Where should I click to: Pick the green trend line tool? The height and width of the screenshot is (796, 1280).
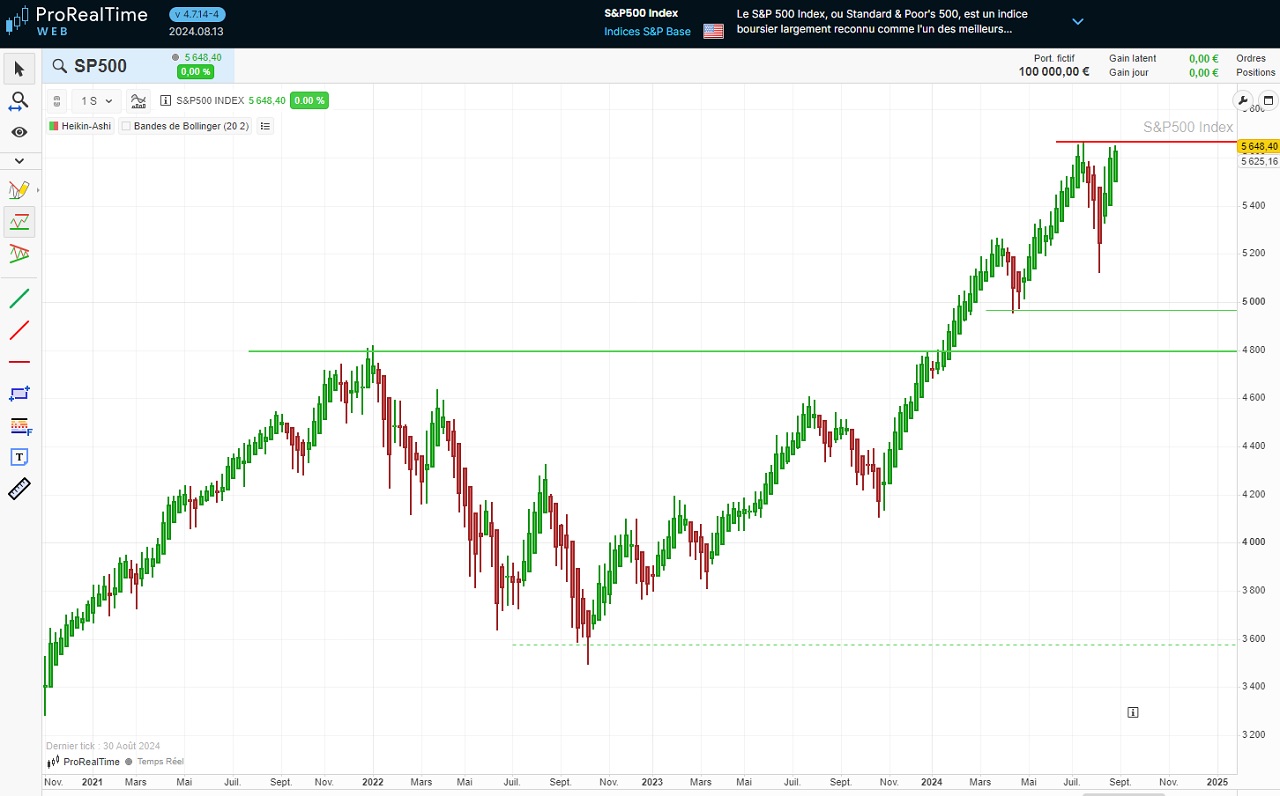[19, 298]
